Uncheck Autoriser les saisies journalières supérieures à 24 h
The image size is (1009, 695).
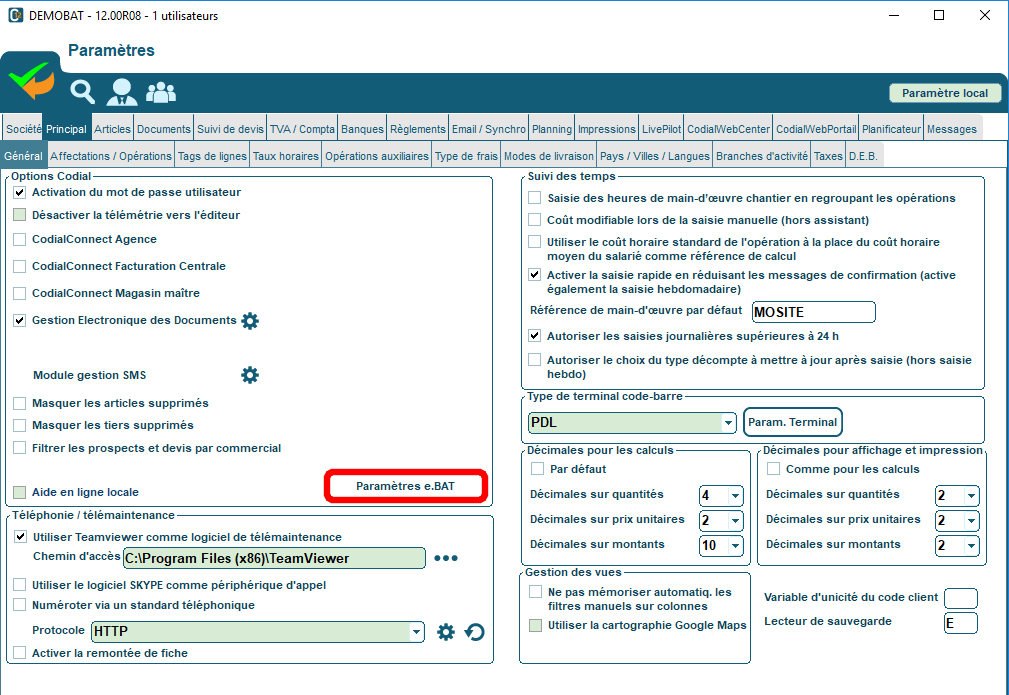pos(535,336)
